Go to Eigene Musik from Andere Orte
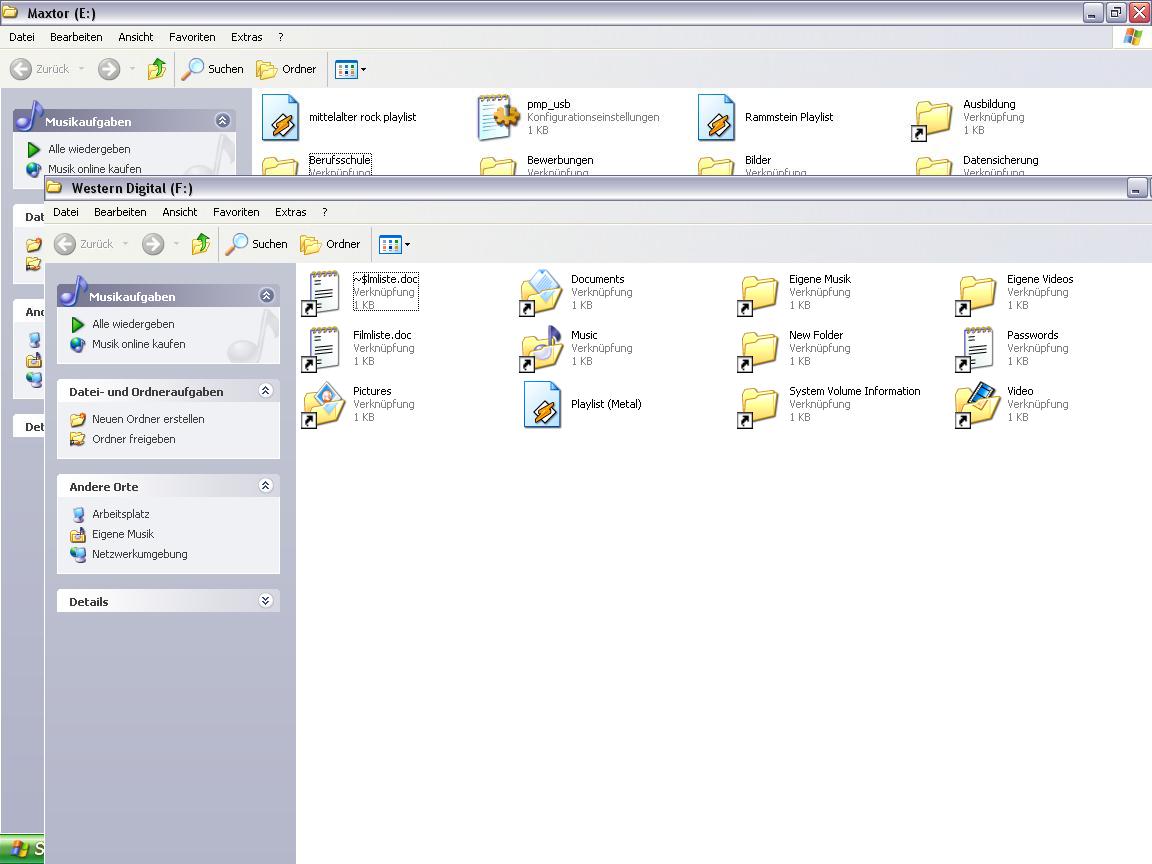The width and height of the screenshot is (1152, 864). click(x=123, y=534)
